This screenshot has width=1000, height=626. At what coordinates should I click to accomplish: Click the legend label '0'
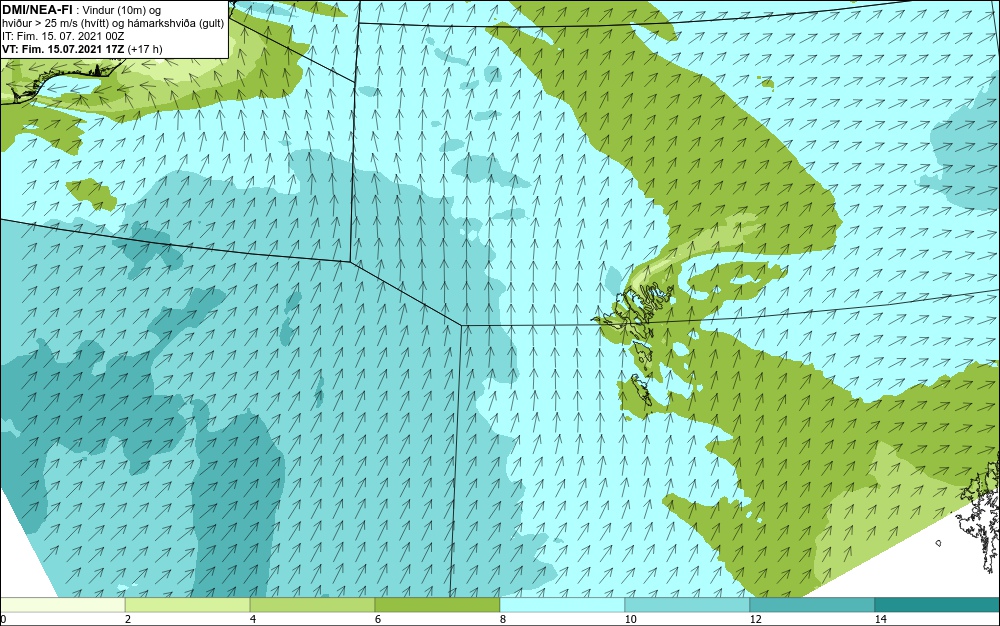tap(3, 619)
